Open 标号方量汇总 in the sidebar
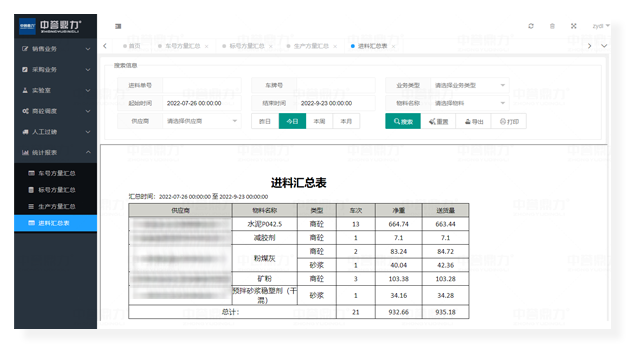 point(56,190)
